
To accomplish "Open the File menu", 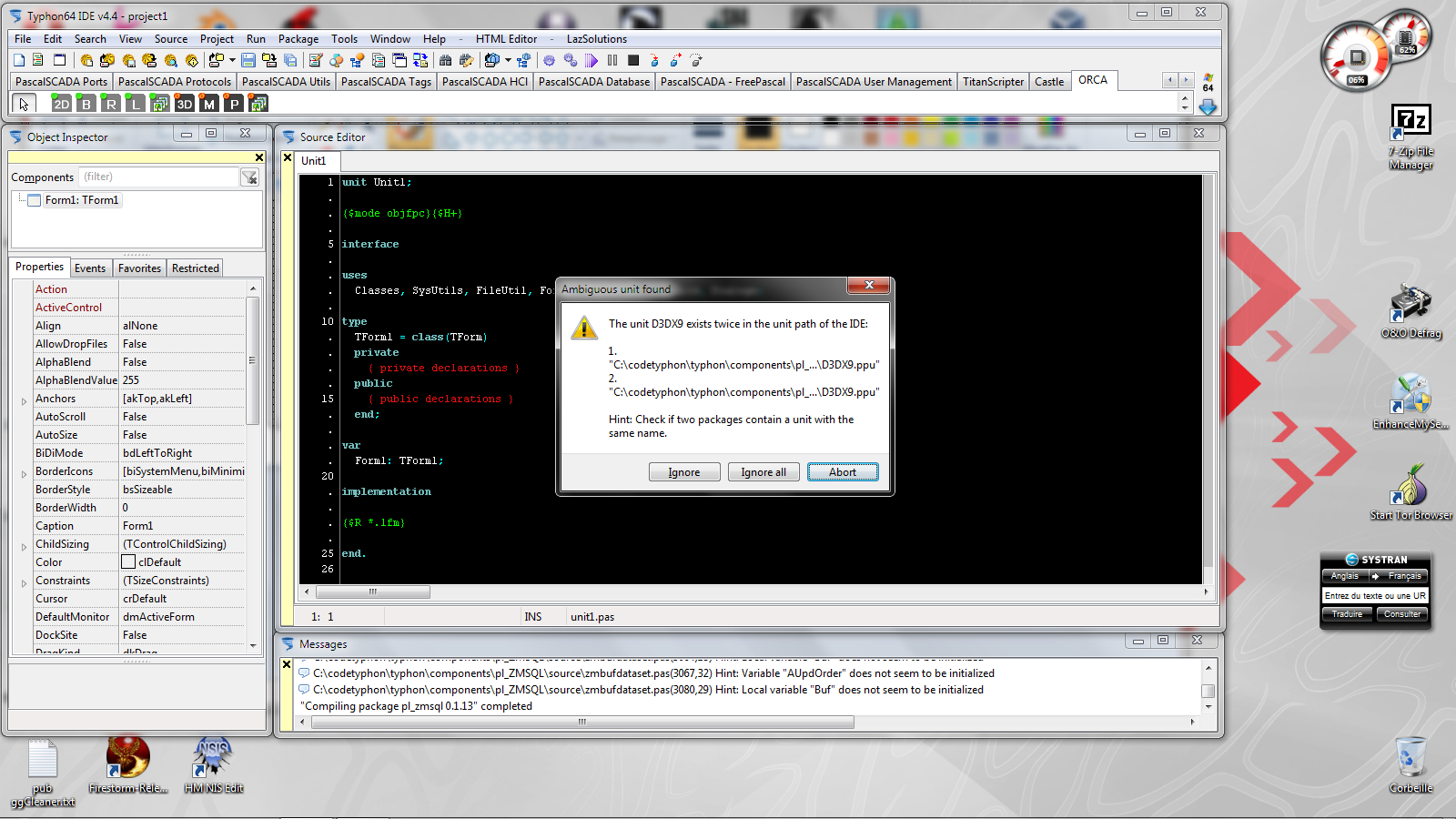I will click(x=23, y=39).
